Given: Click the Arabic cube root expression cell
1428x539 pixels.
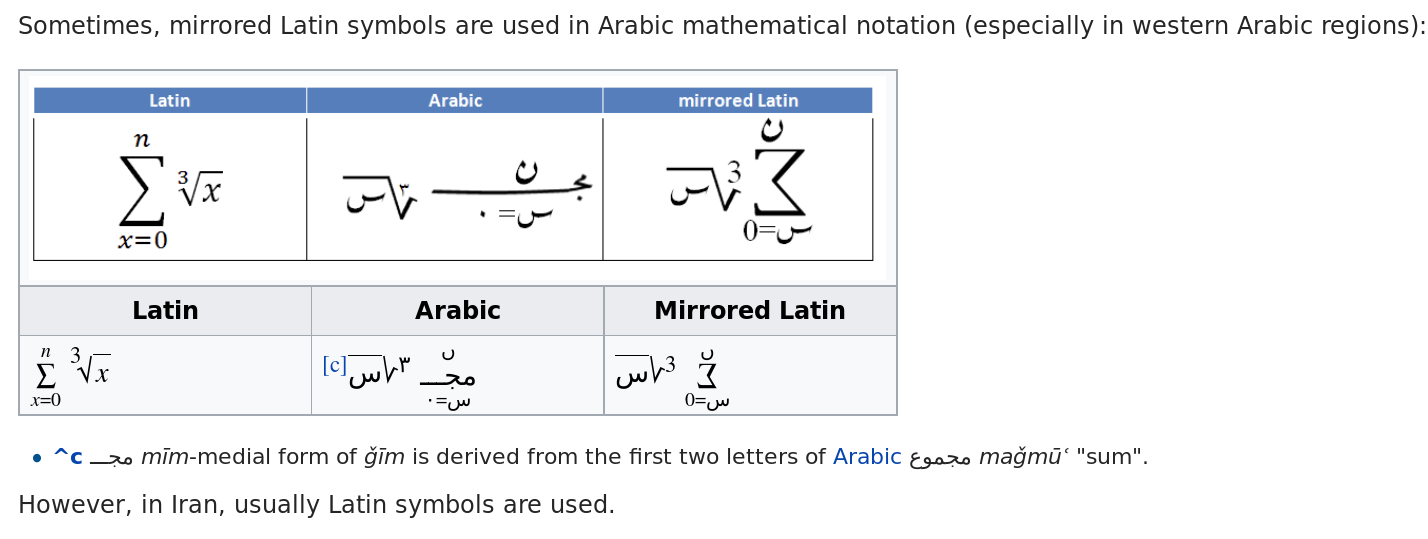Looking at the screenshot, I should 458,375.
